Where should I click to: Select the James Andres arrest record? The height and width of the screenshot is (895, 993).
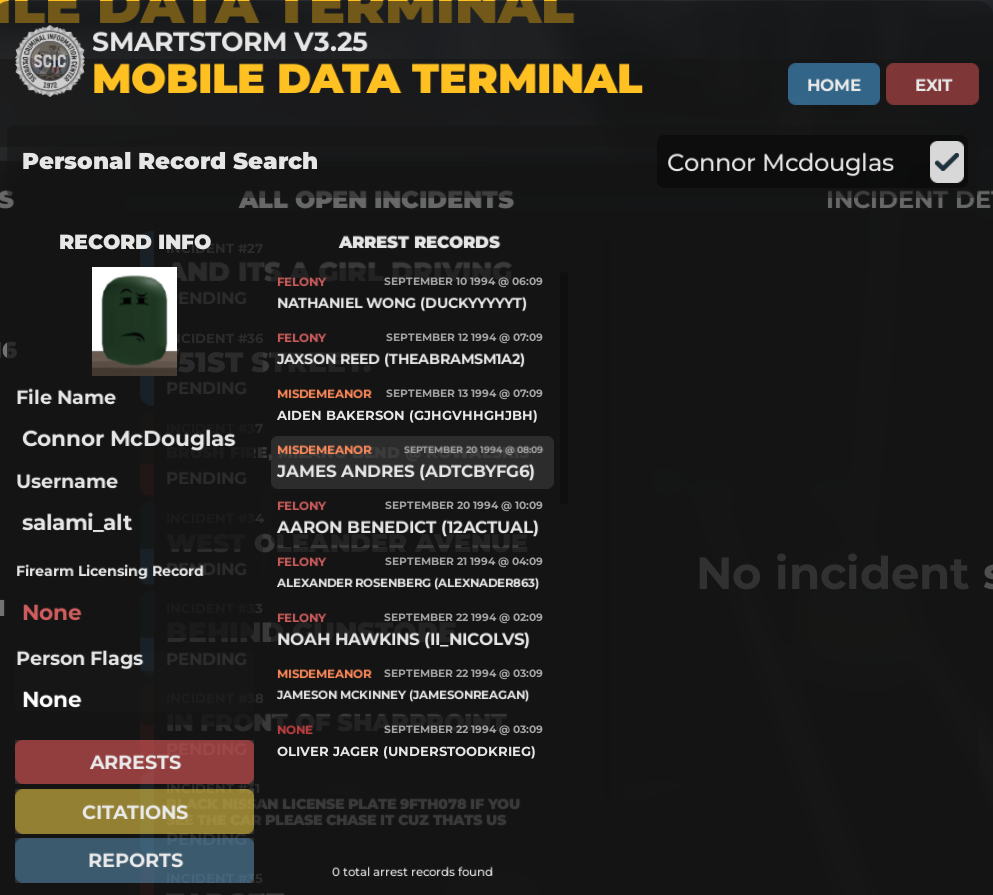click(411, 462)
